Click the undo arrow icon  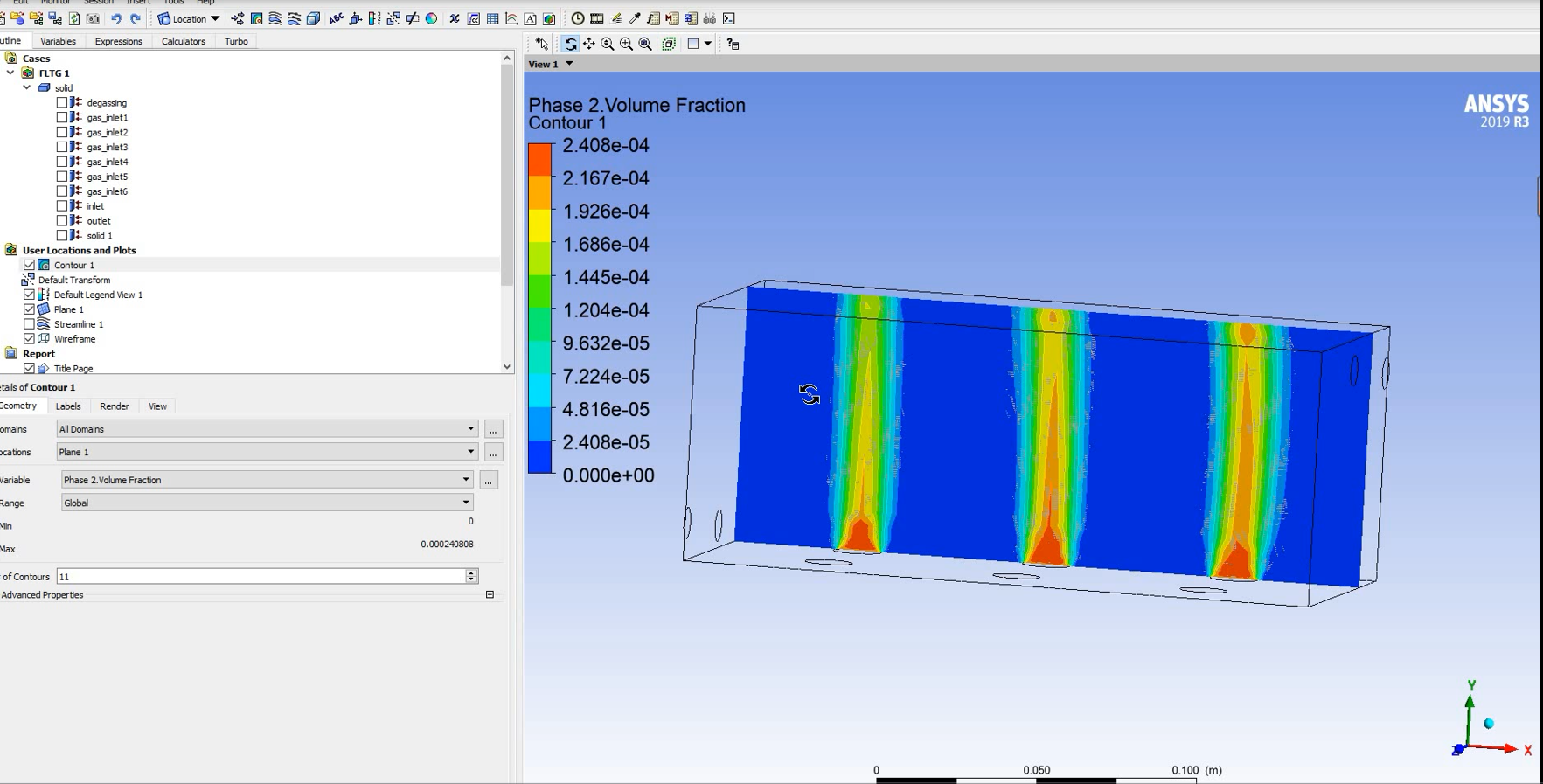115,18
